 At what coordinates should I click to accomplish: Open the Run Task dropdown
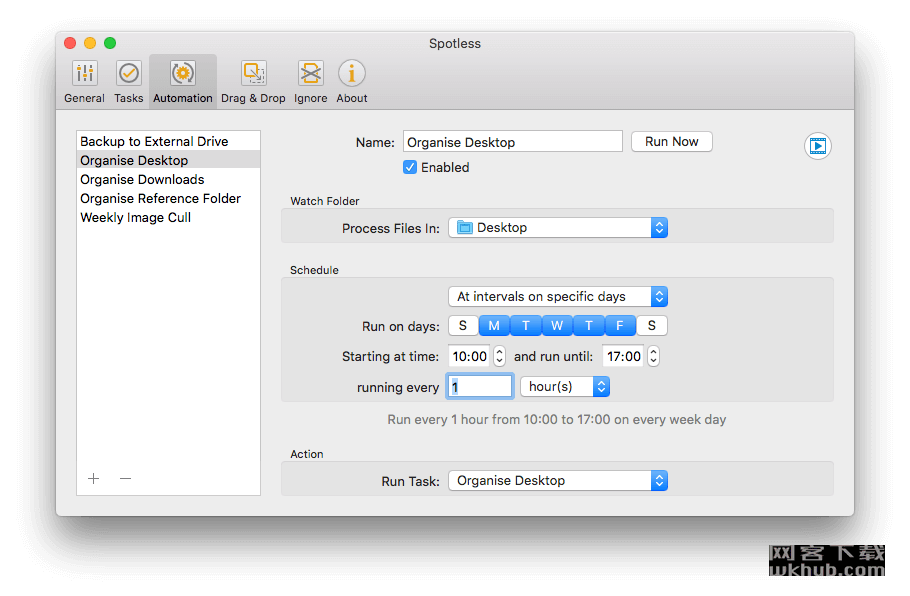(x=558, y=481)
